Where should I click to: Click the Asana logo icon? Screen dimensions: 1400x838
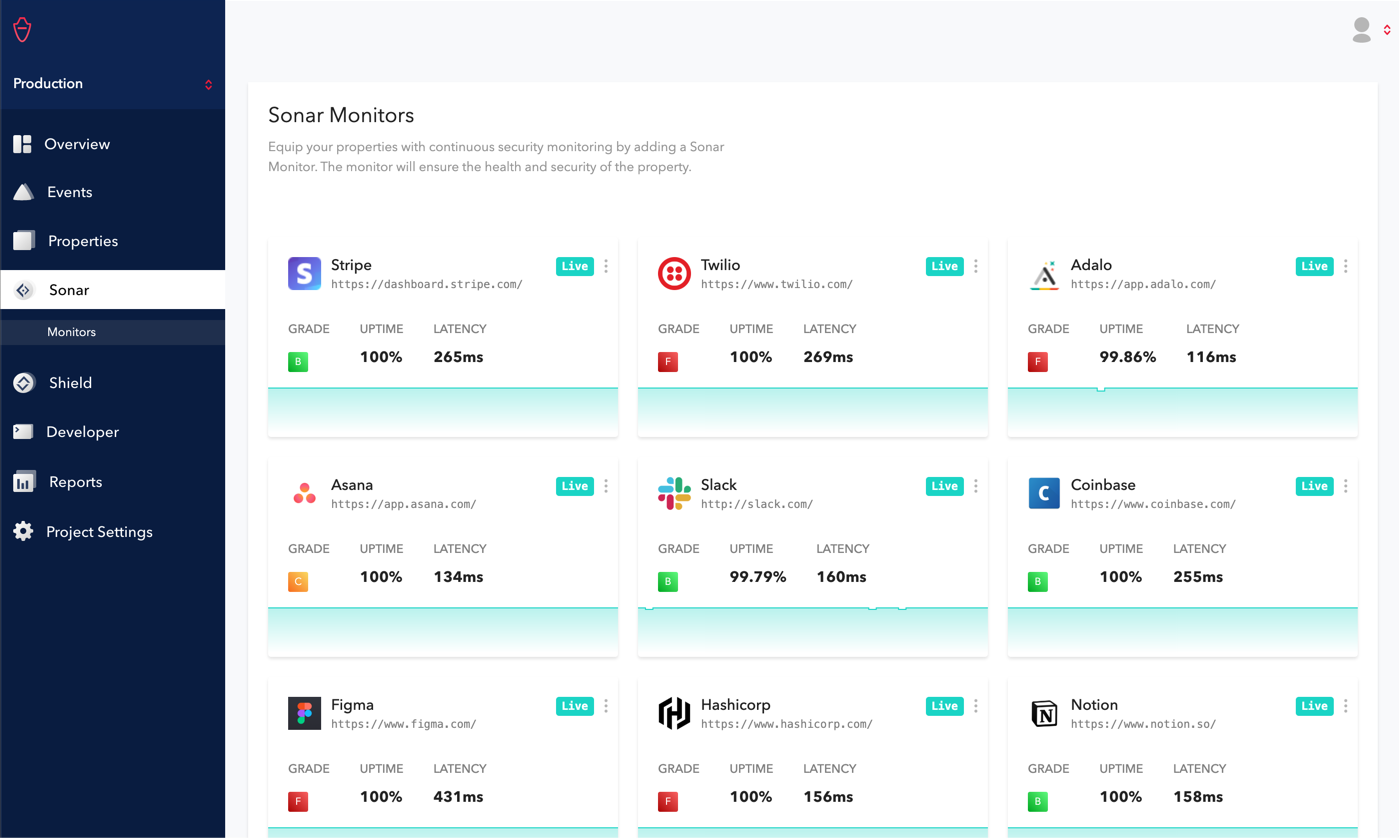pos(304,493)
